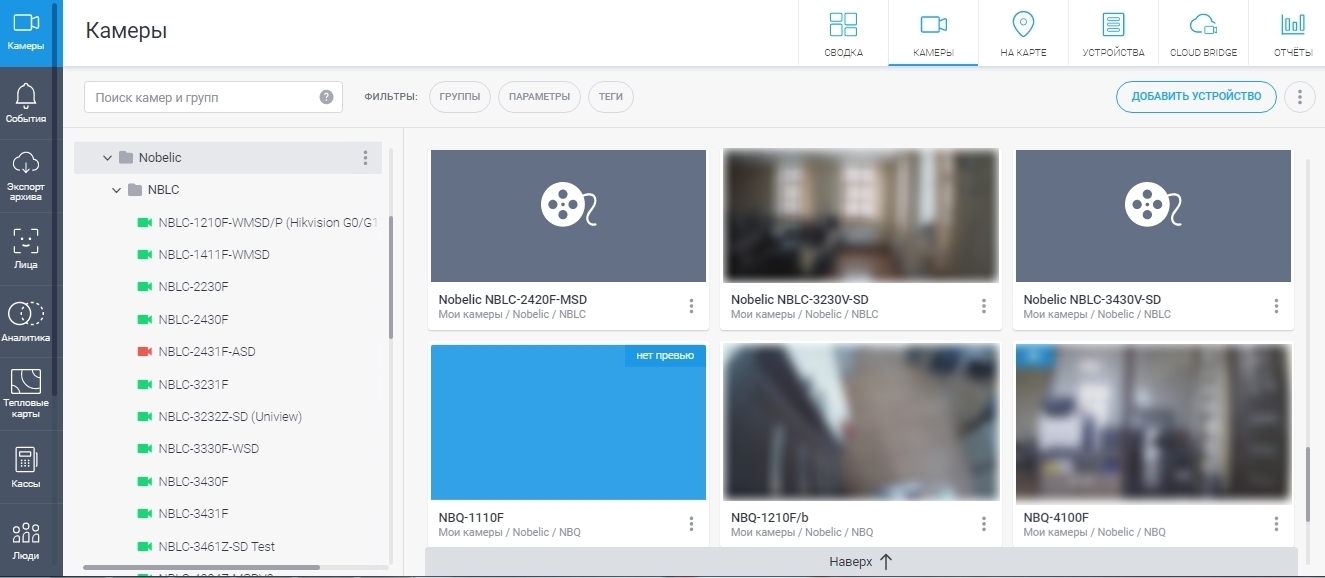1325x578 pixels.
Task: Open the more options menu beside Добавить устройство
Action: coord(1300,97)
